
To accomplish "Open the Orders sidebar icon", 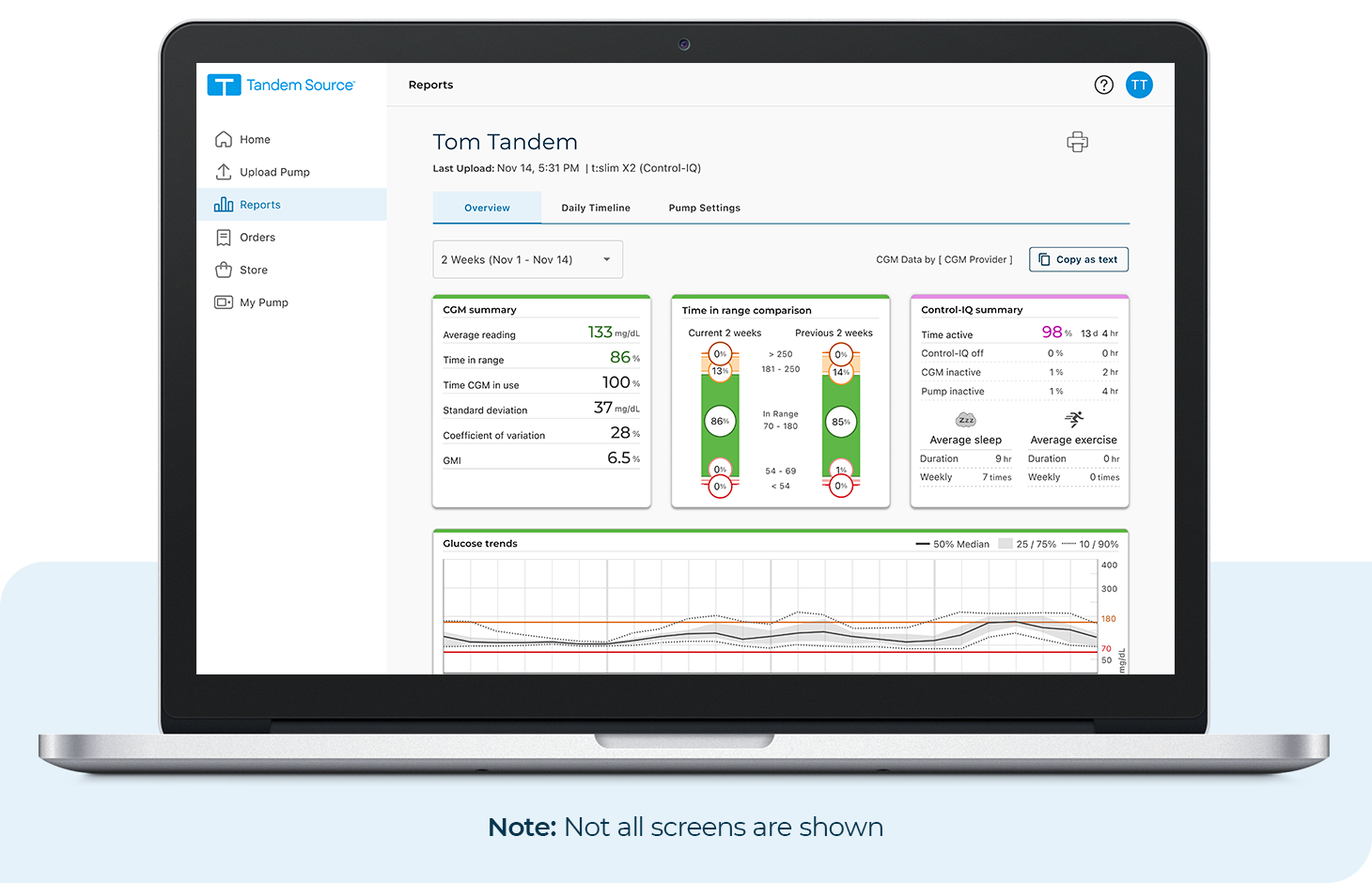I will [224, 237].
